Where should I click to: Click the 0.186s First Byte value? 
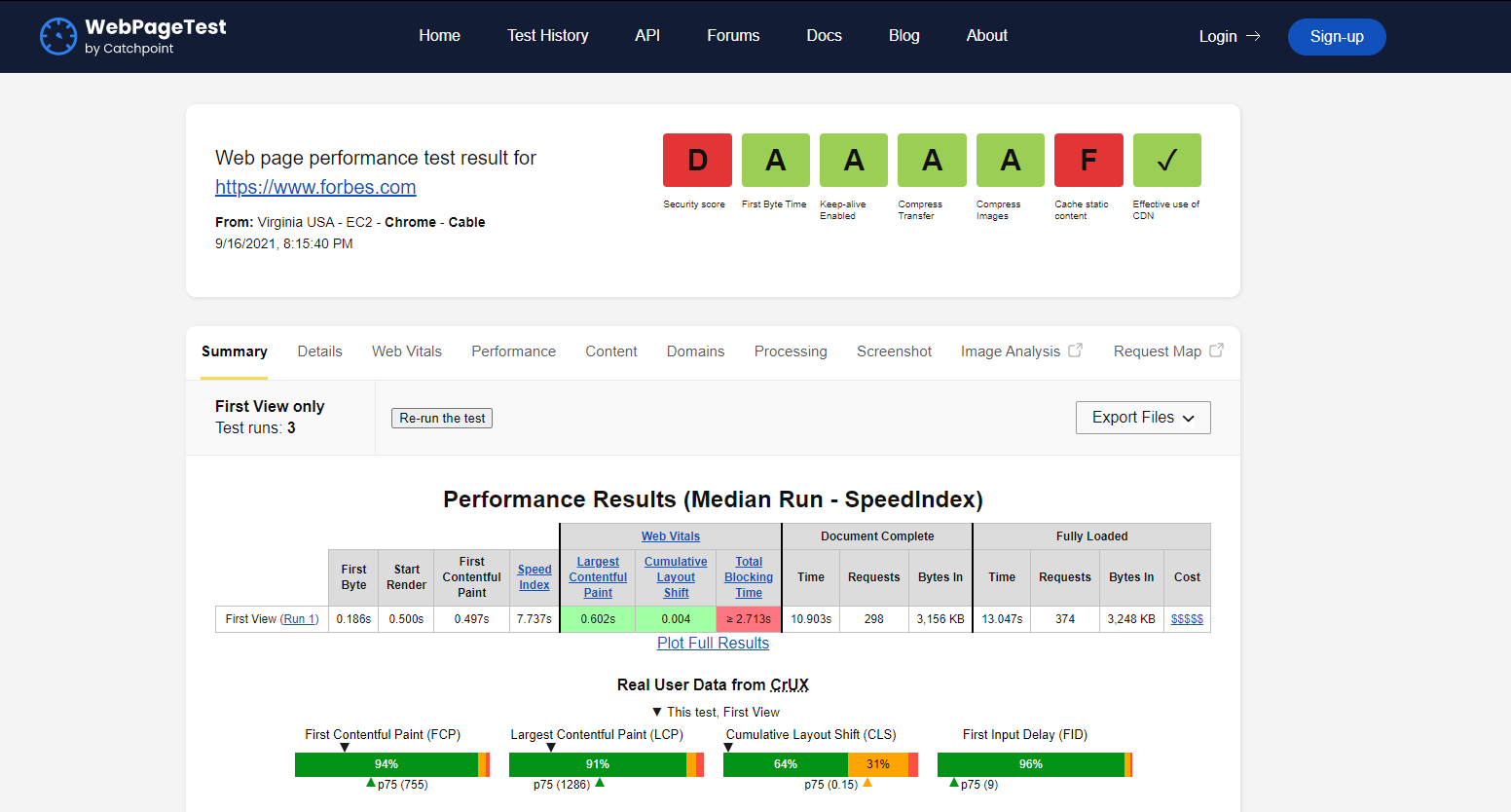coord(353,619)
